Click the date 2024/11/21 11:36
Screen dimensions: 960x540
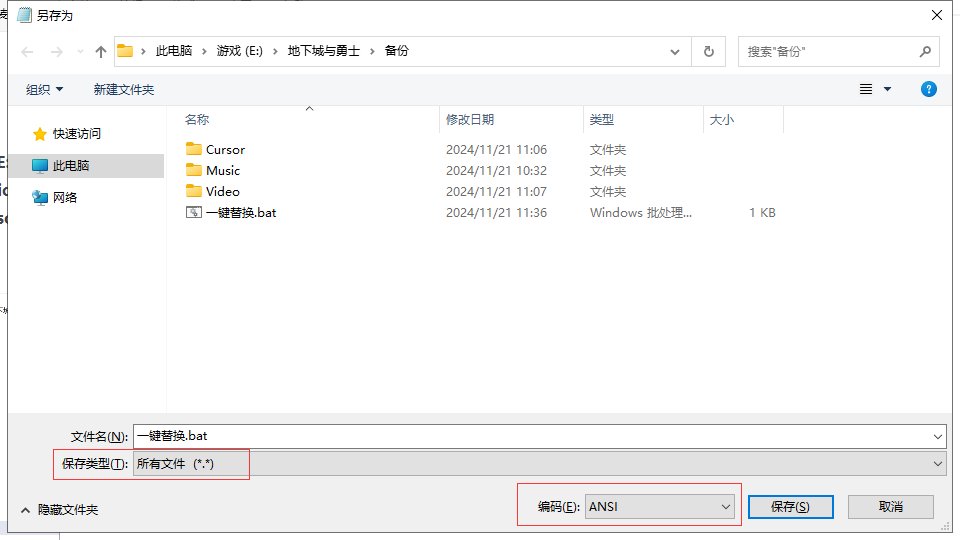[497, 212]
